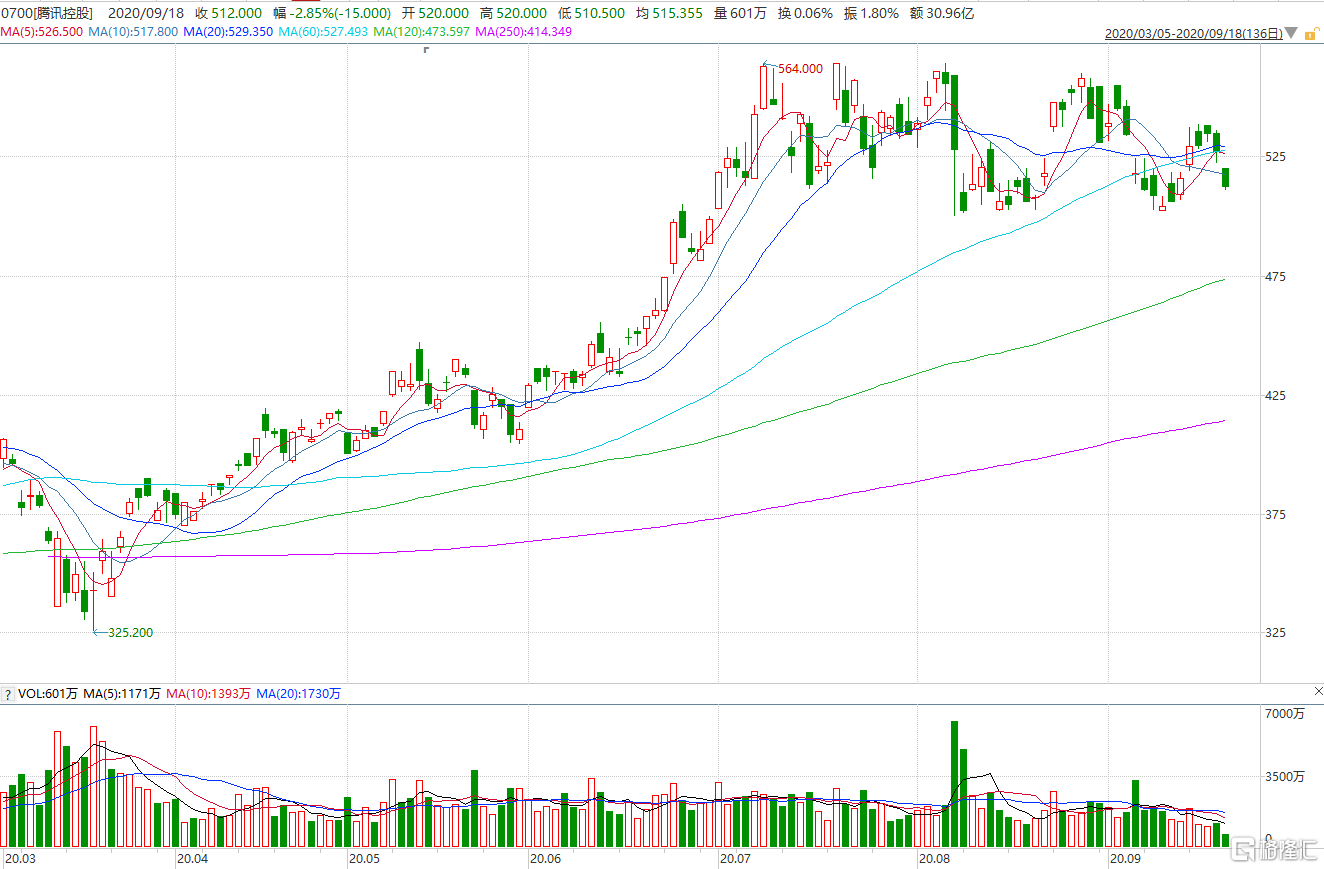Viewport: 1324px width, 869px height.
Task: Click the amplitude value 振 1.80%
Action: click(872, 13)
